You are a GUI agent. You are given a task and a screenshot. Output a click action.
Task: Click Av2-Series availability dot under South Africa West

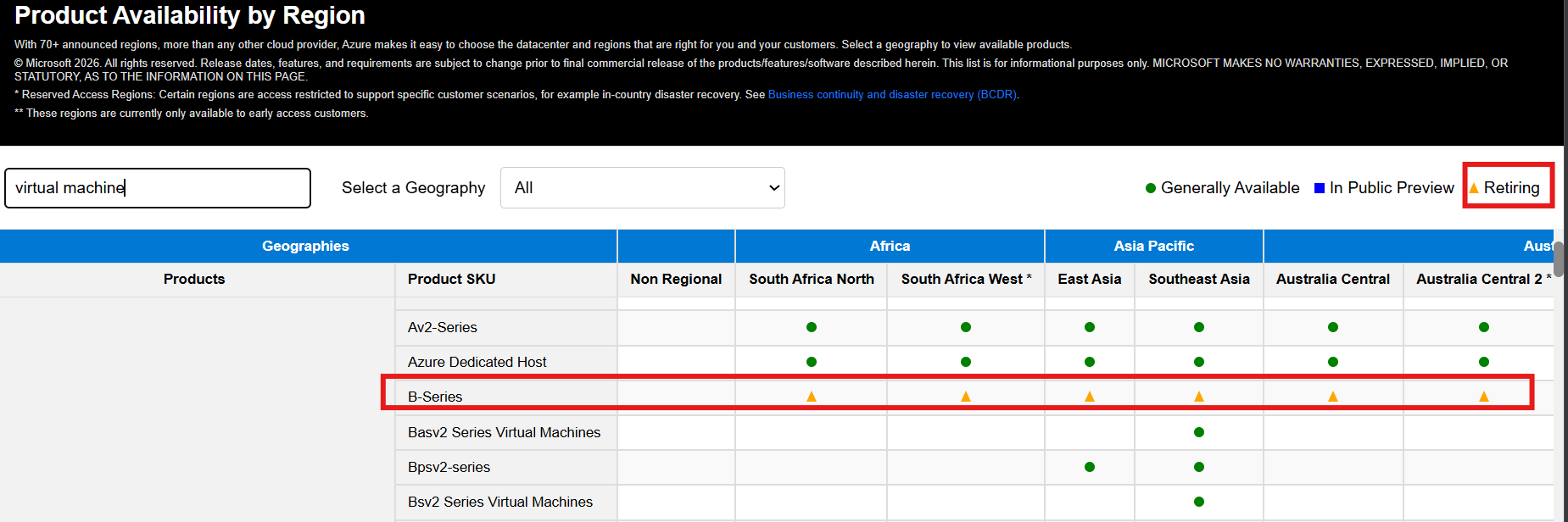click(x=966, y=327)
